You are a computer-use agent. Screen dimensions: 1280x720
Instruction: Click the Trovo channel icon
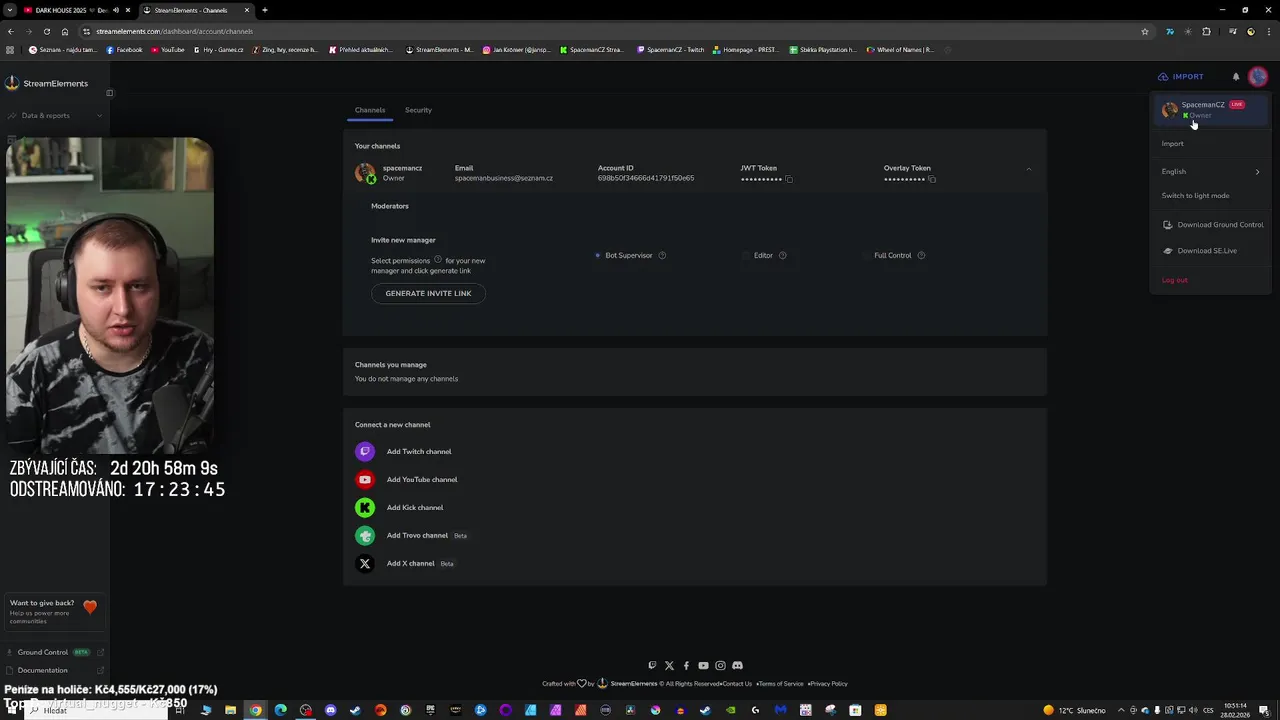365,535
